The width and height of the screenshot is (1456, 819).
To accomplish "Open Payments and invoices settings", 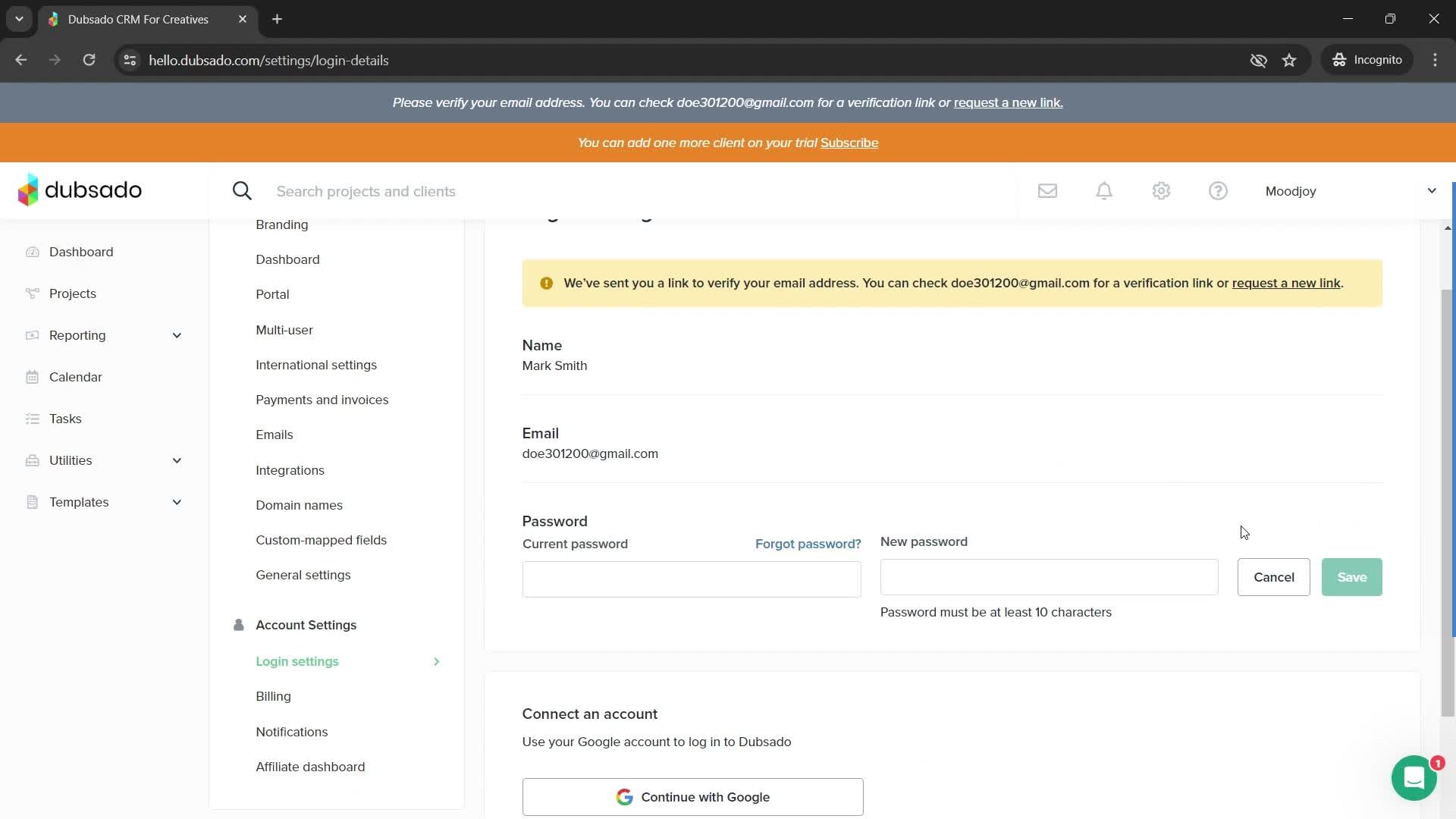I will click(322, 400).
